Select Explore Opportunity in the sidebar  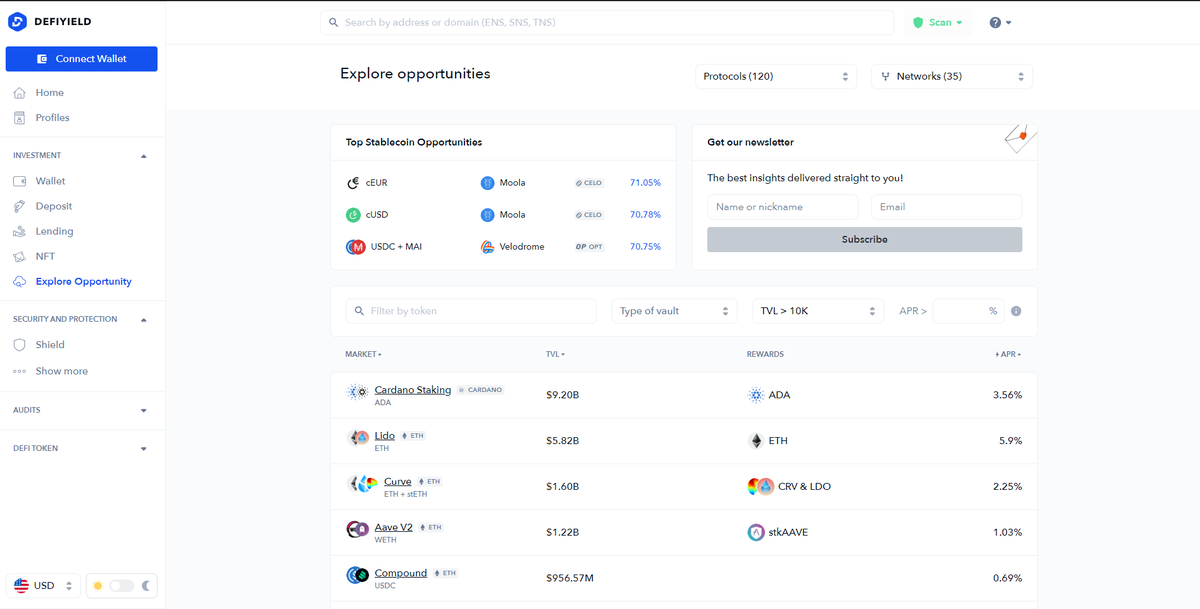point(83,282)
